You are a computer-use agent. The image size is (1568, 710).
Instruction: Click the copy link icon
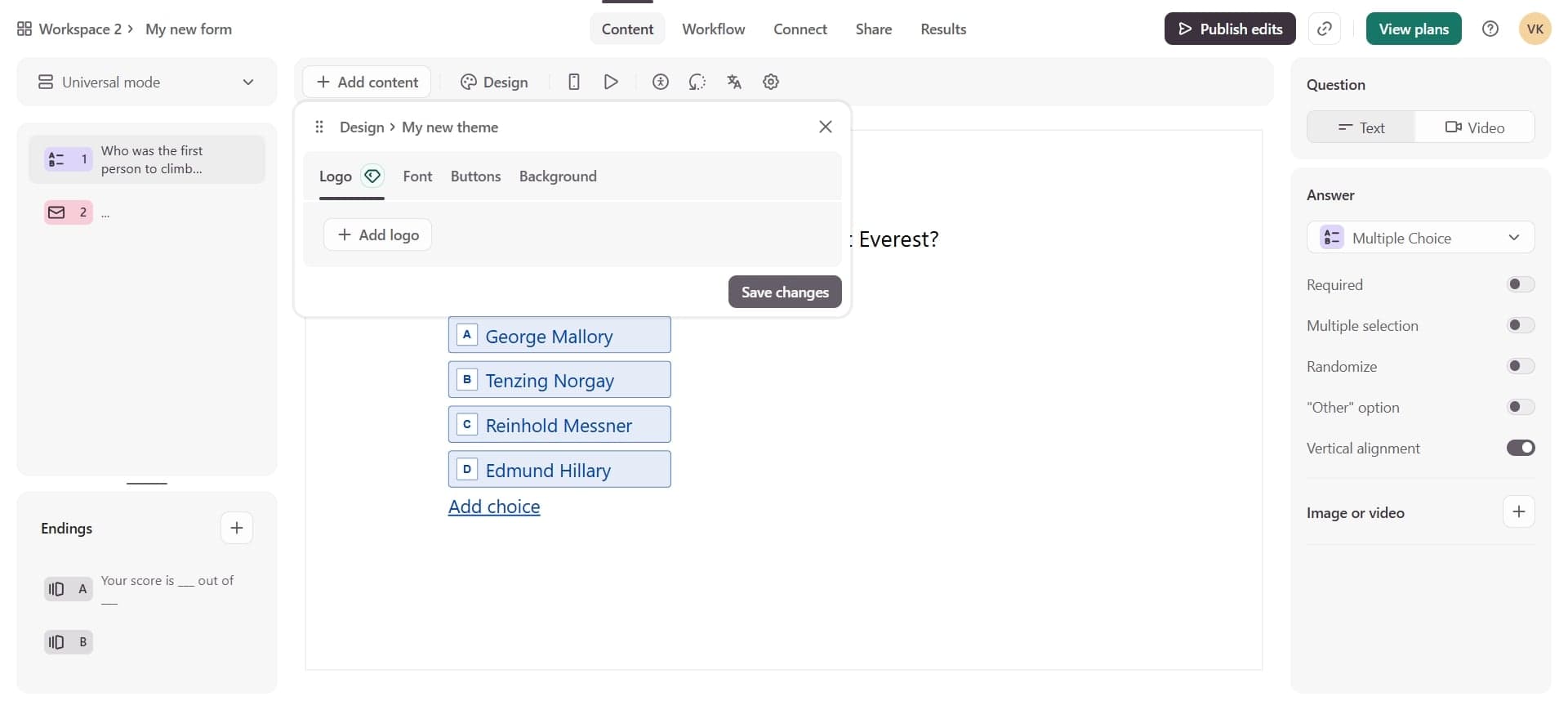click(x=1325, y=29)
